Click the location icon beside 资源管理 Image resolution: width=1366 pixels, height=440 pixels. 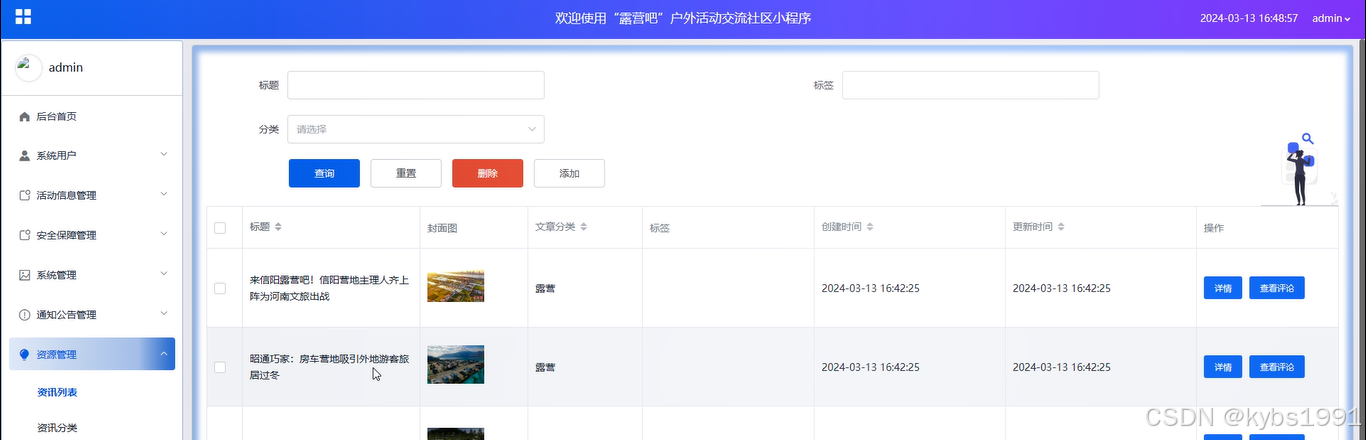click(25, 354)
